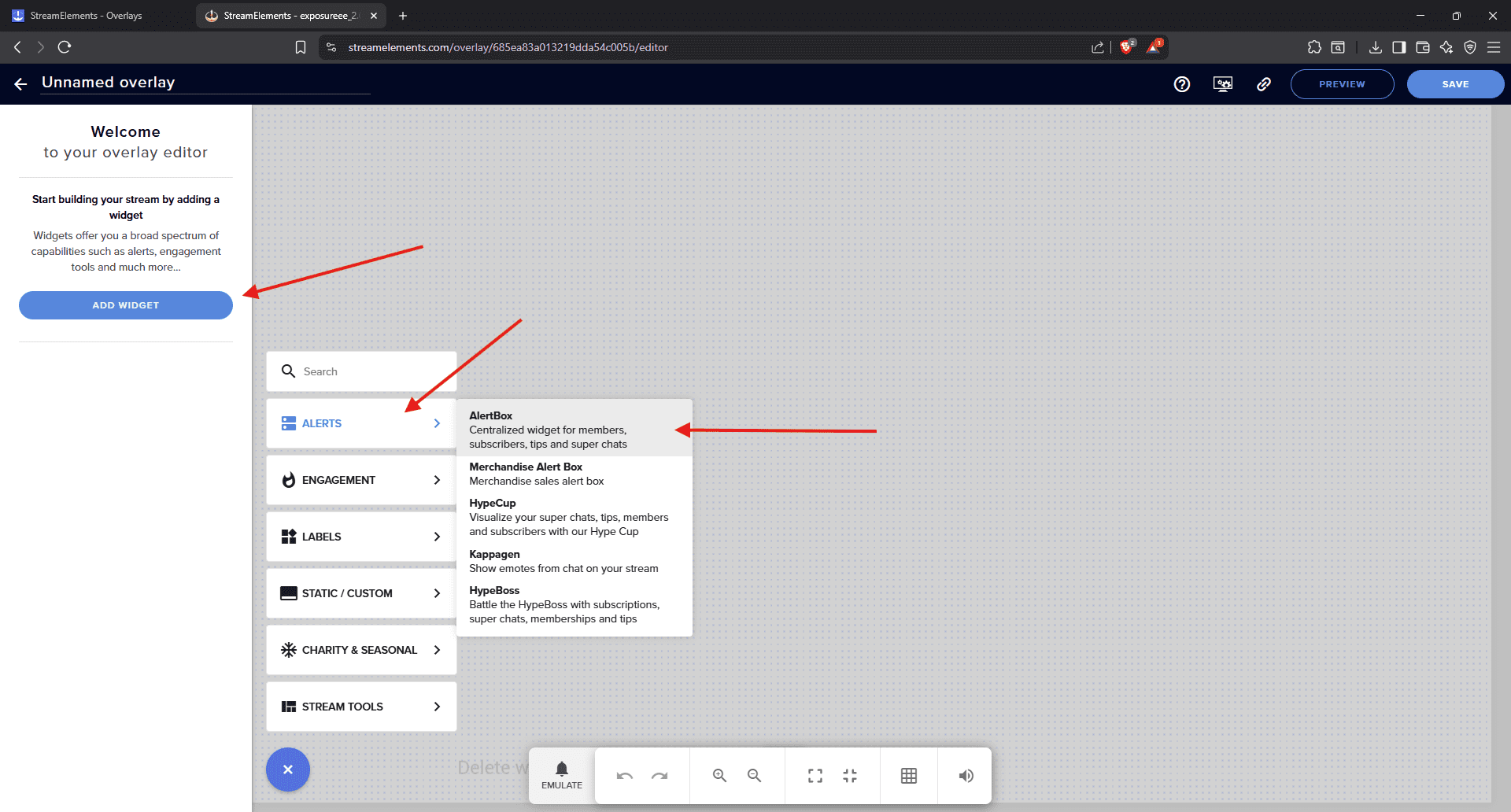The height and width of the screenshot is (812, 1511).
Task: Expand the ALERTS category
Action: 361,423
